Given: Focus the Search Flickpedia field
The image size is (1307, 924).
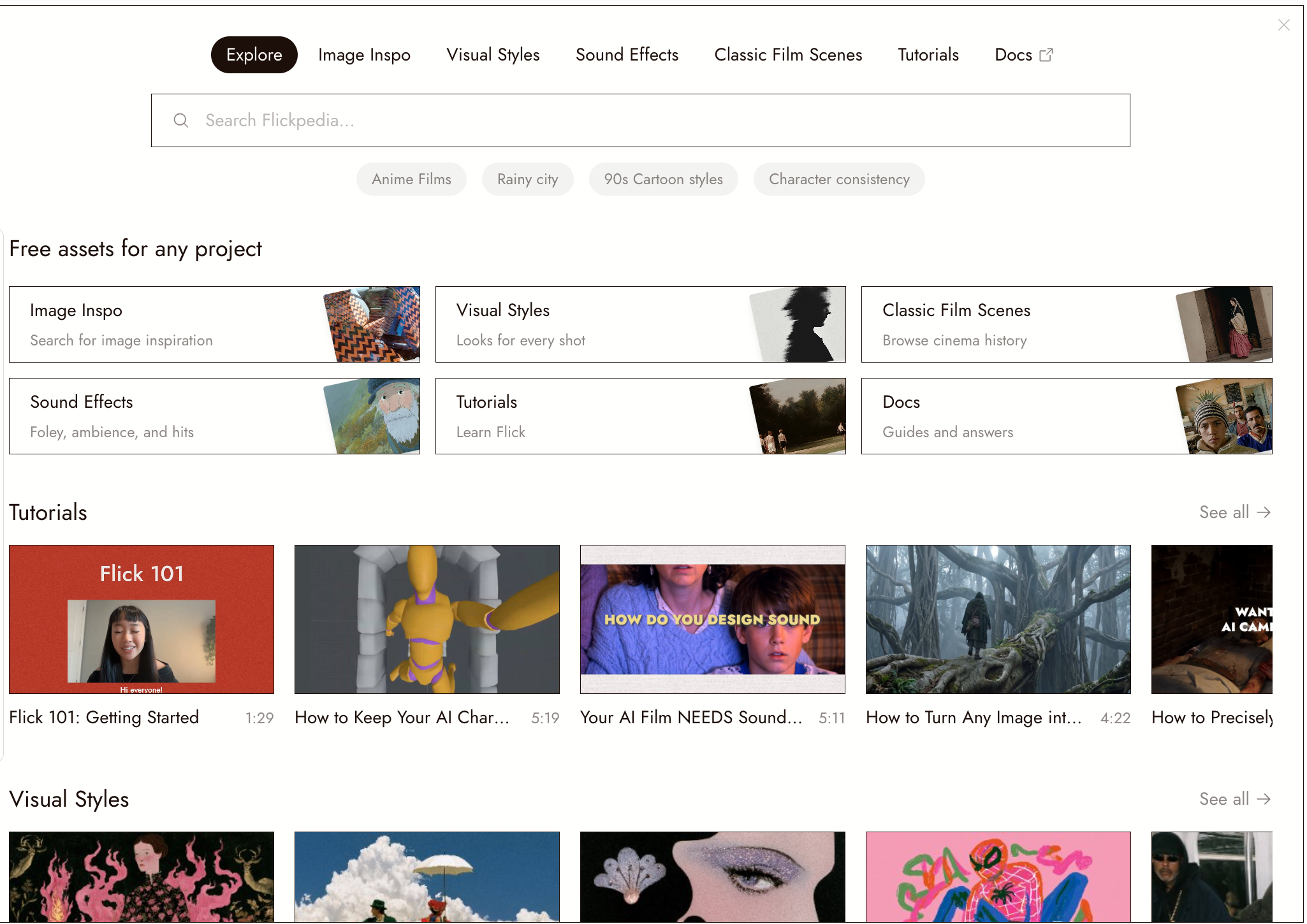Looking at the screenshot, I should (640, 120).
